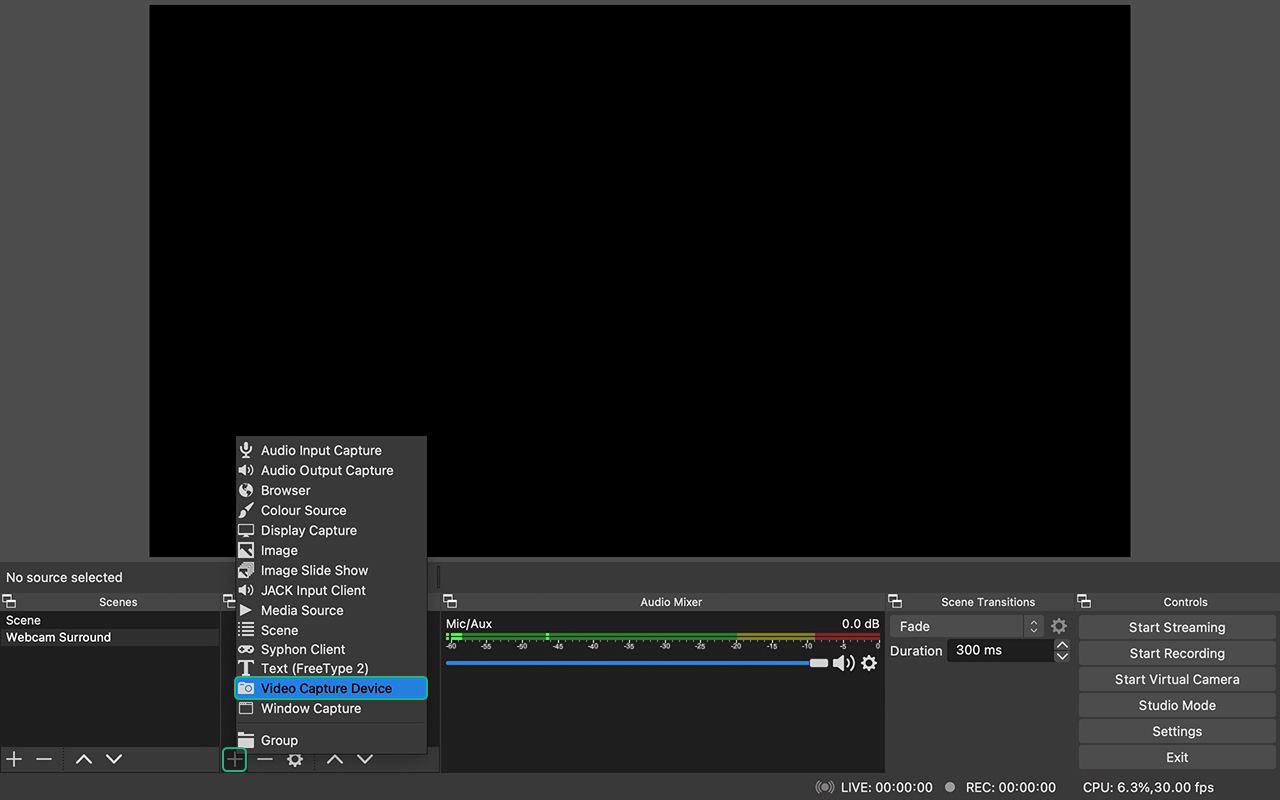The image size is (1280, 800).
Task: Click the T icon for Text (FreeType 2)
Action: click(x=246, y=668)
